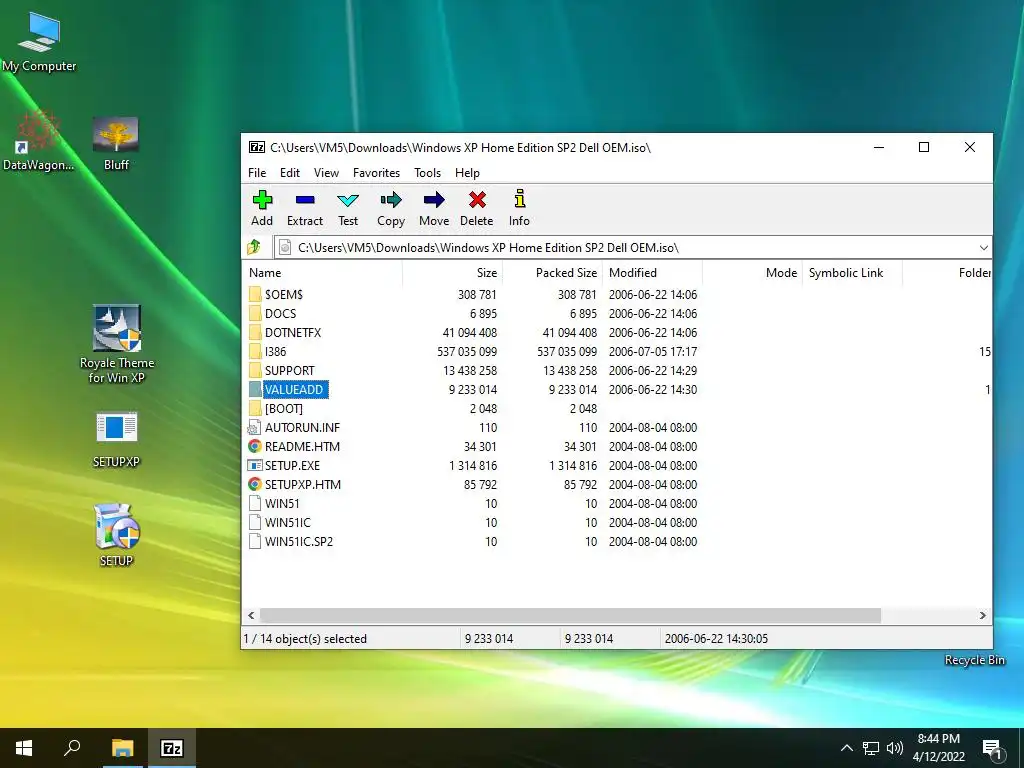Click the horizontal scrollbar thumb
Image resolution: width=1024 pixels, height=768 pixels.
pyautogui.click(x=570, y=615)
